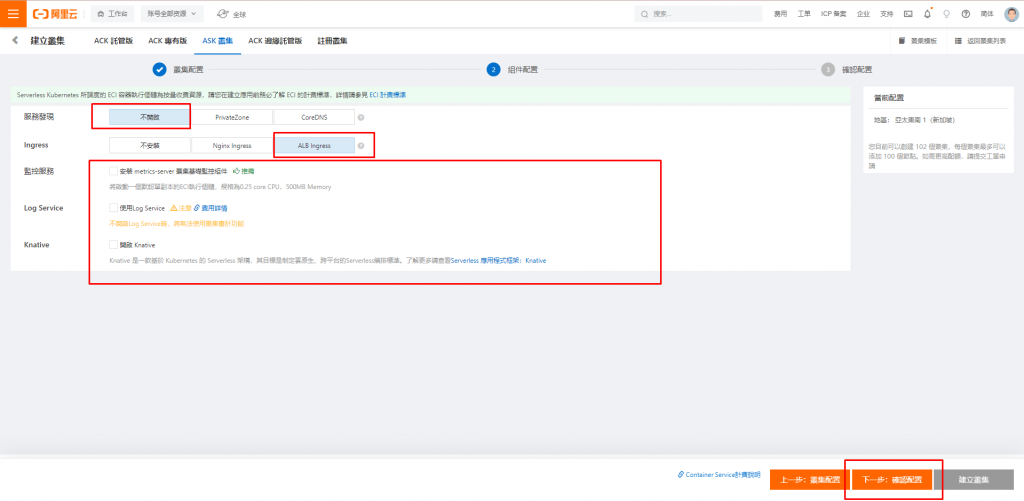Select 不安裝 for Ingress
1024x501 pixels.
(150, 145)
